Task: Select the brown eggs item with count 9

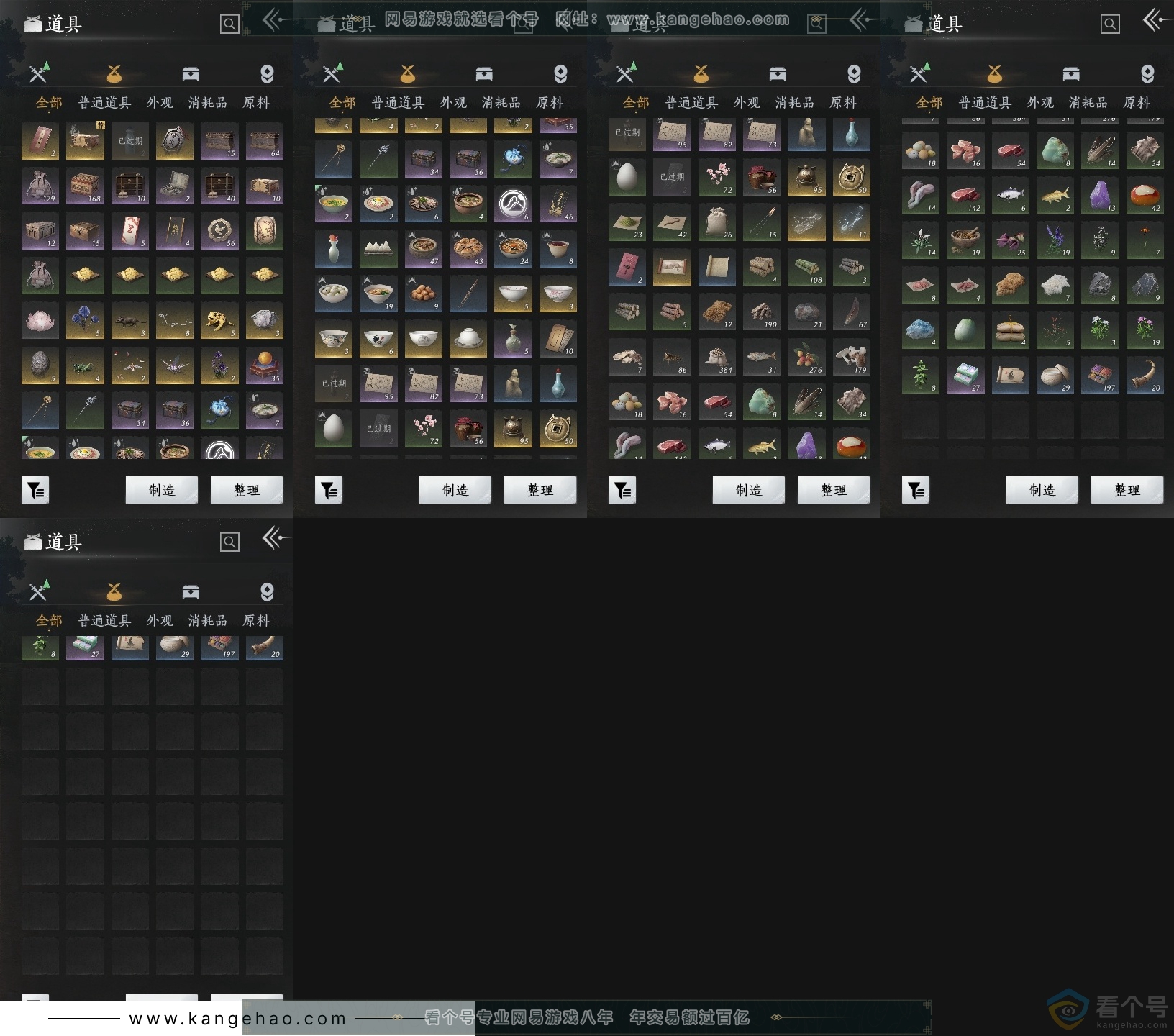Action: coord(424,294)
